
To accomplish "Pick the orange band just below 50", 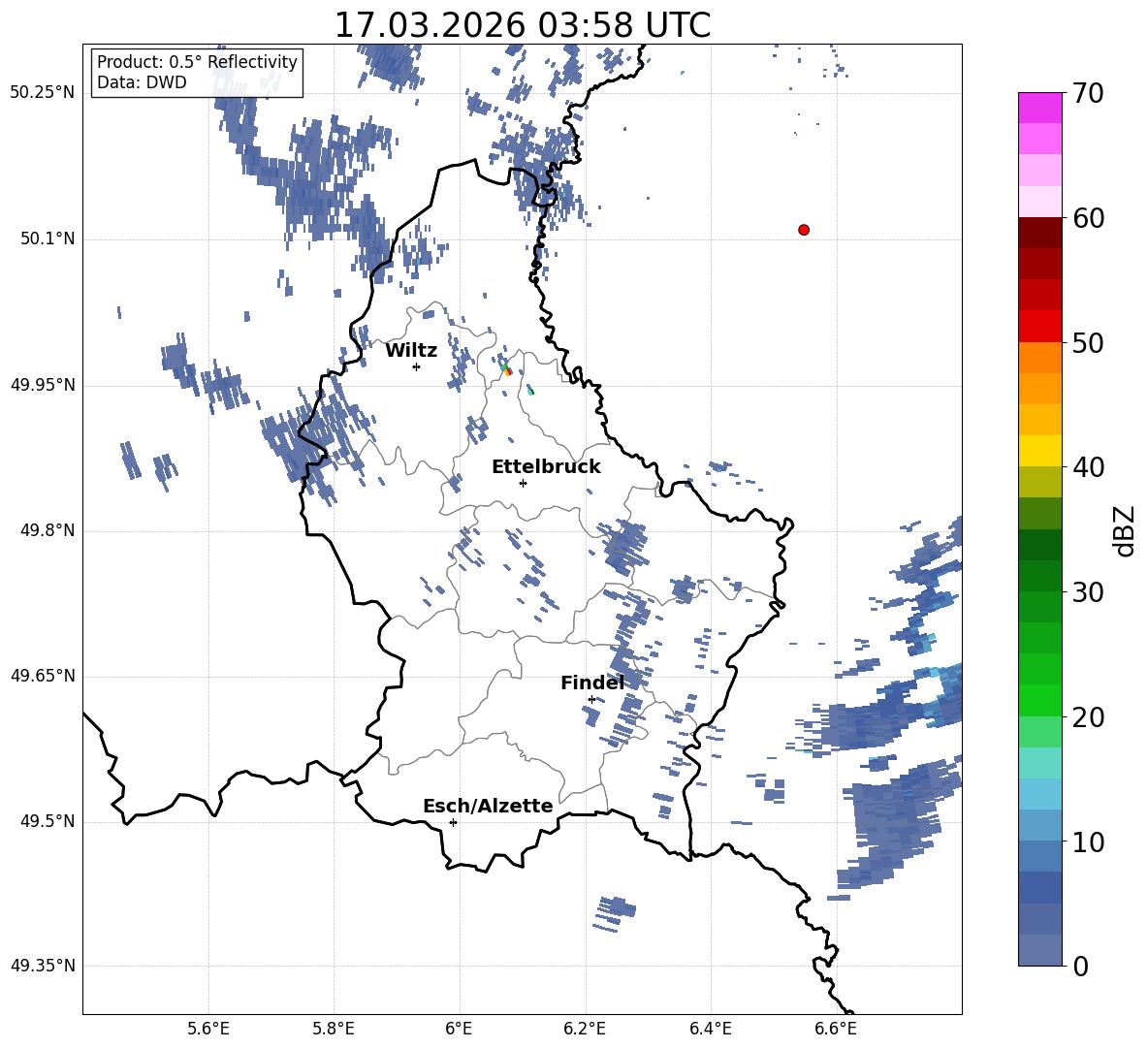I will point(1040,358).
